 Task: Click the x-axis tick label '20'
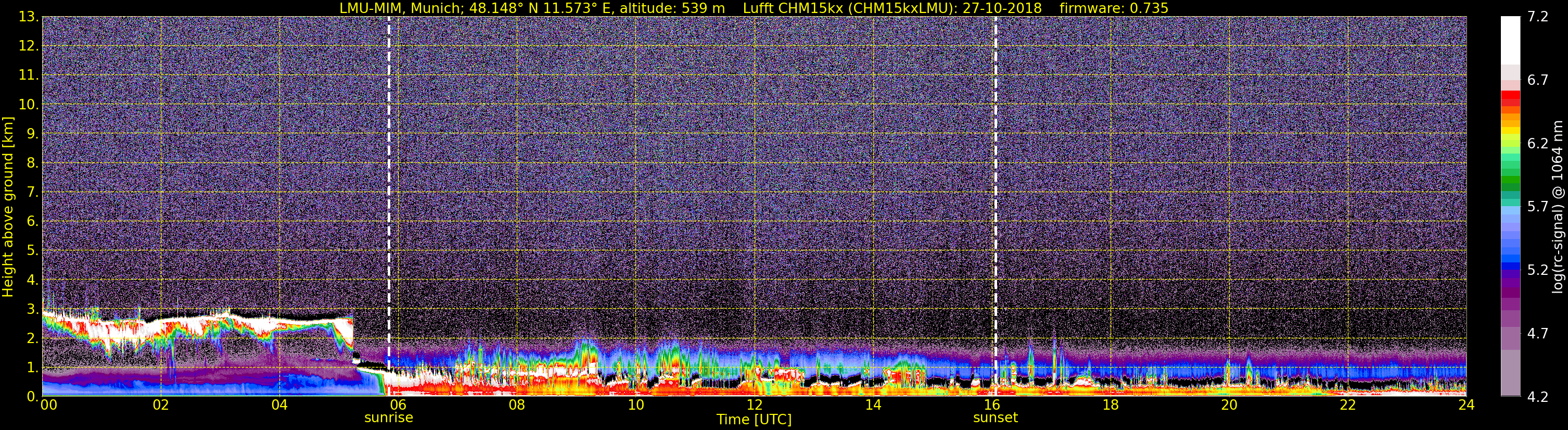[x=1229, y=405]
